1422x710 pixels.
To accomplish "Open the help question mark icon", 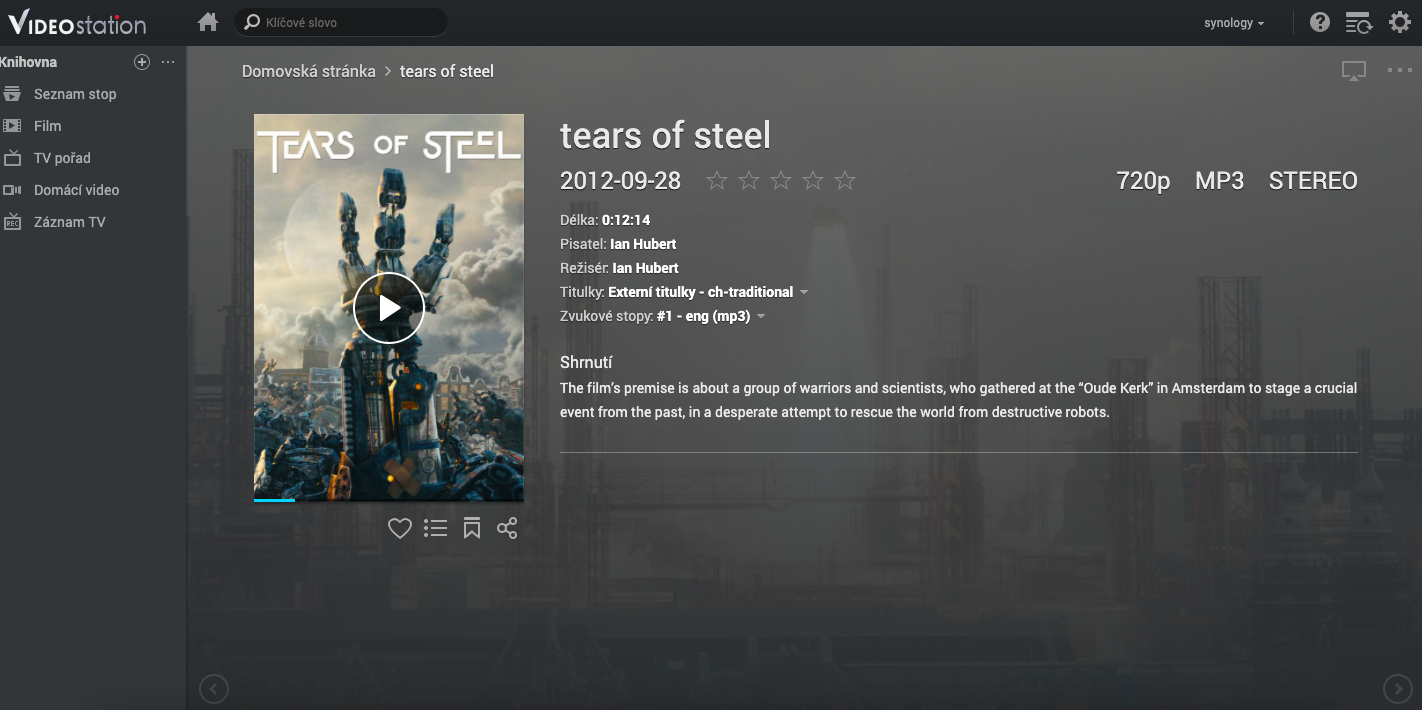I will [x=1320, y=22].
